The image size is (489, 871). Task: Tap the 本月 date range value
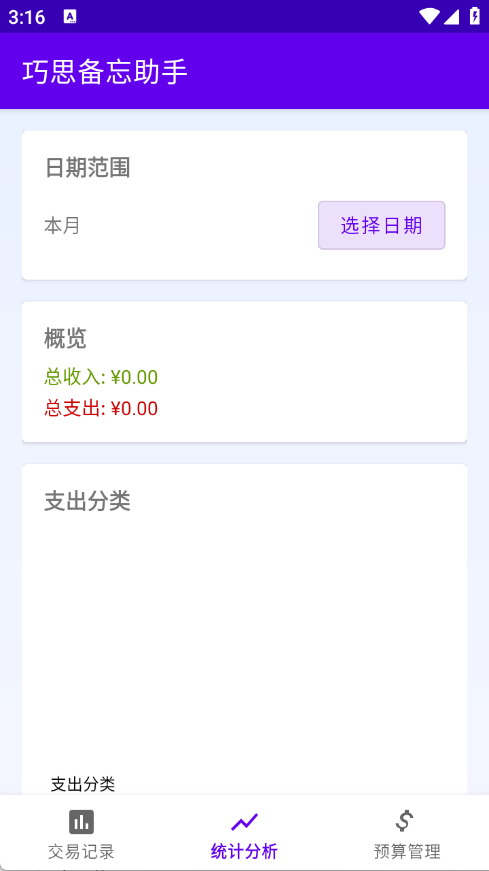(x=62, y=226)
